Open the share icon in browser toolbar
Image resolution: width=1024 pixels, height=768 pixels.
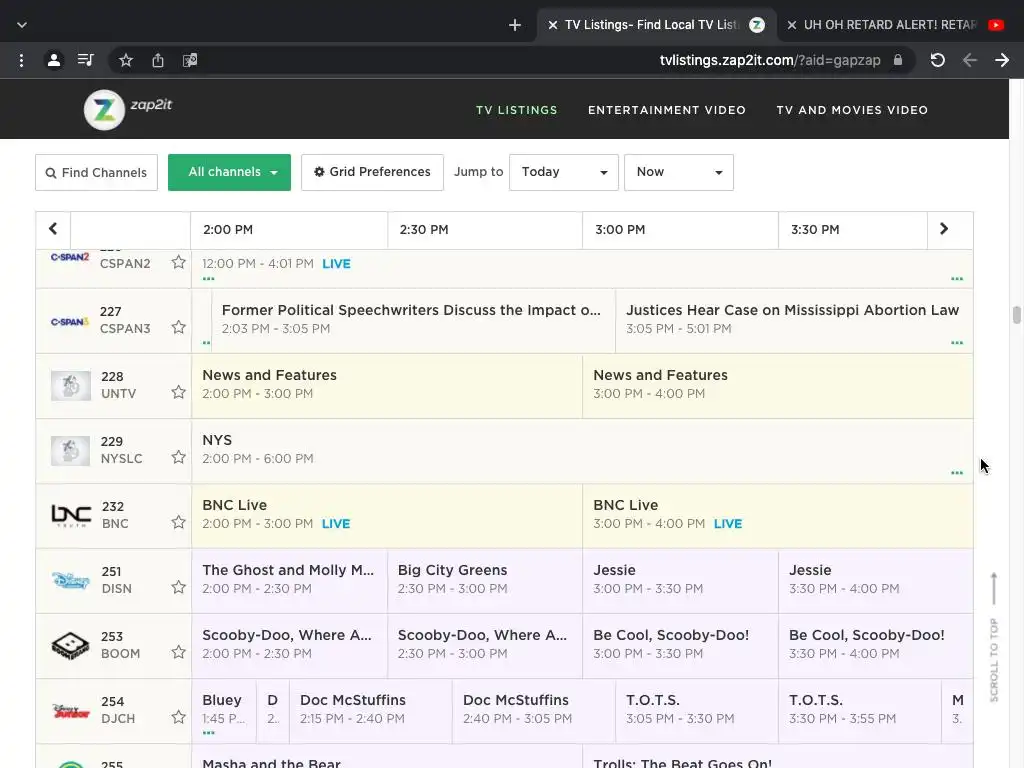[158, 61]
